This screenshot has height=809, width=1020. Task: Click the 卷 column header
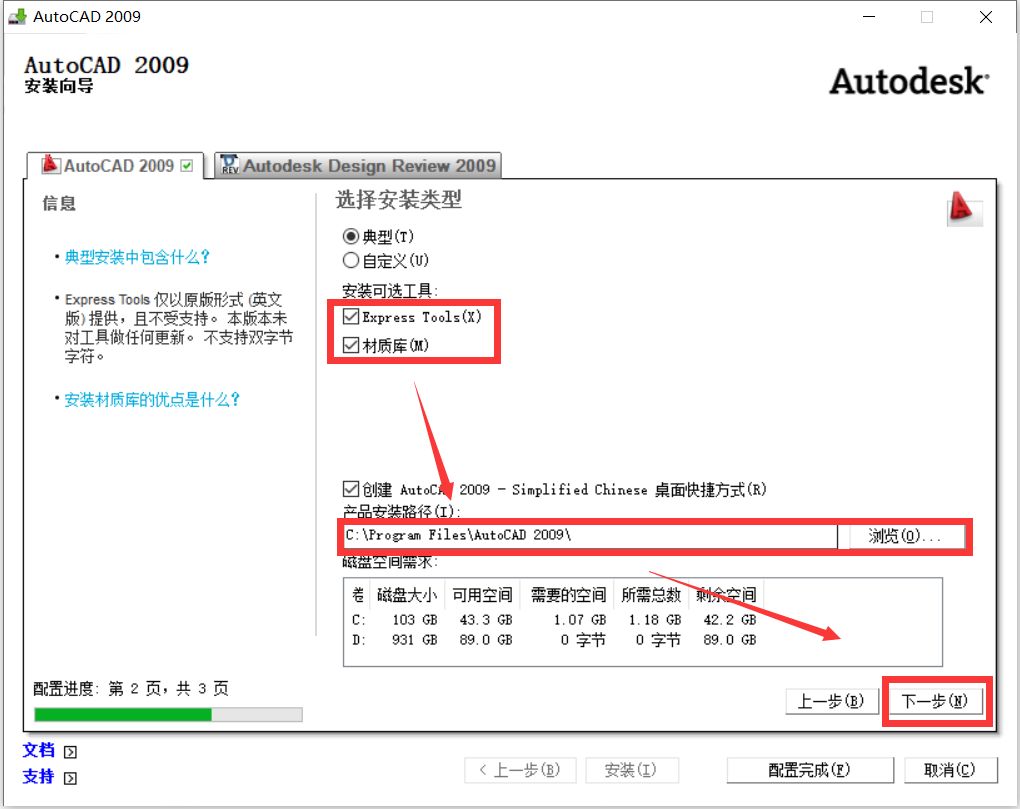pyautogui.click(x=358, y=594)
